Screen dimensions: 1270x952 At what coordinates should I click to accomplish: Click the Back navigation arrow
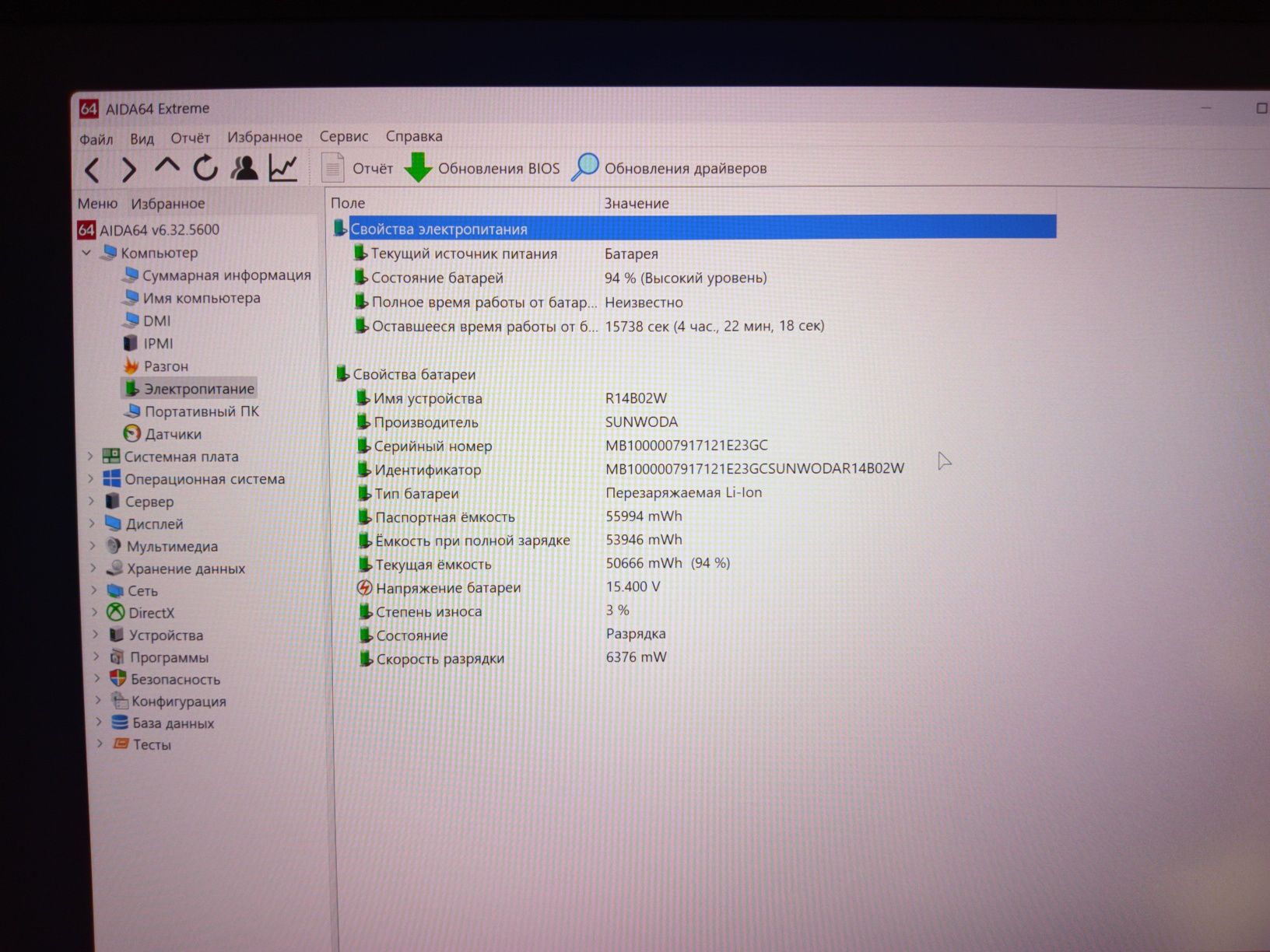click(x=93, y=170)
